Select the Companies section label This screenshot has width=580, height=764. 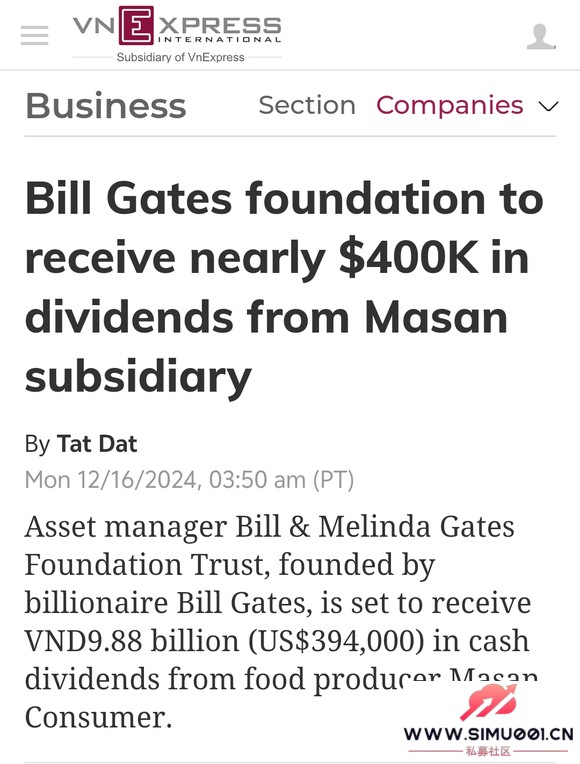click(449, 105)
